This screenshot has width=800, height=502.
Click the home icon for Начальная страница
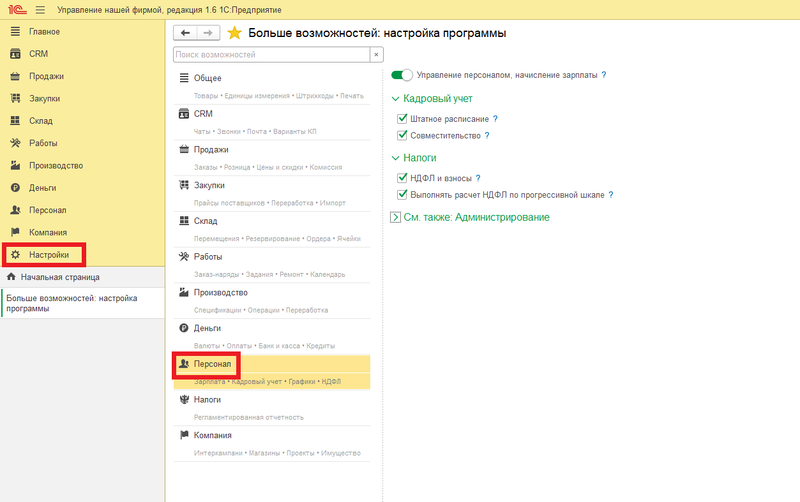11,277
